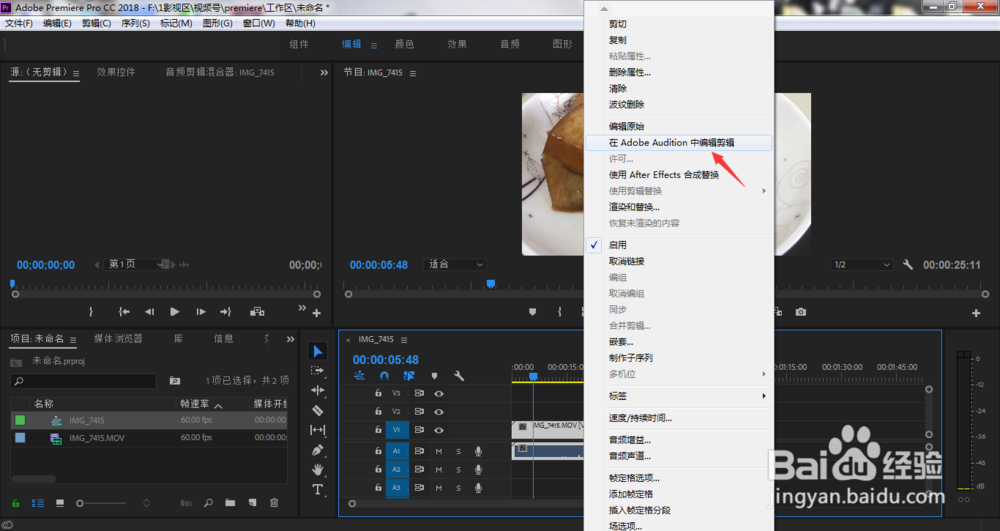Click find bin icon beside search field
Viewport: 1000px width, 531px height.
[x=175, y=381]
